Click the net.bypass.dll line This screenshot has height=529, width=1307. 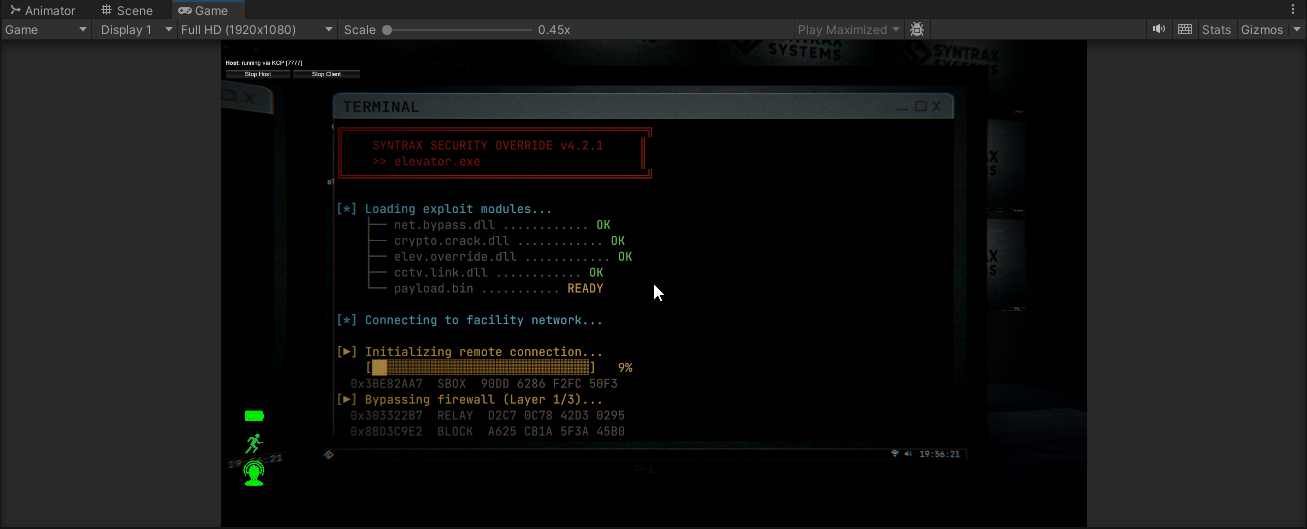490,225
